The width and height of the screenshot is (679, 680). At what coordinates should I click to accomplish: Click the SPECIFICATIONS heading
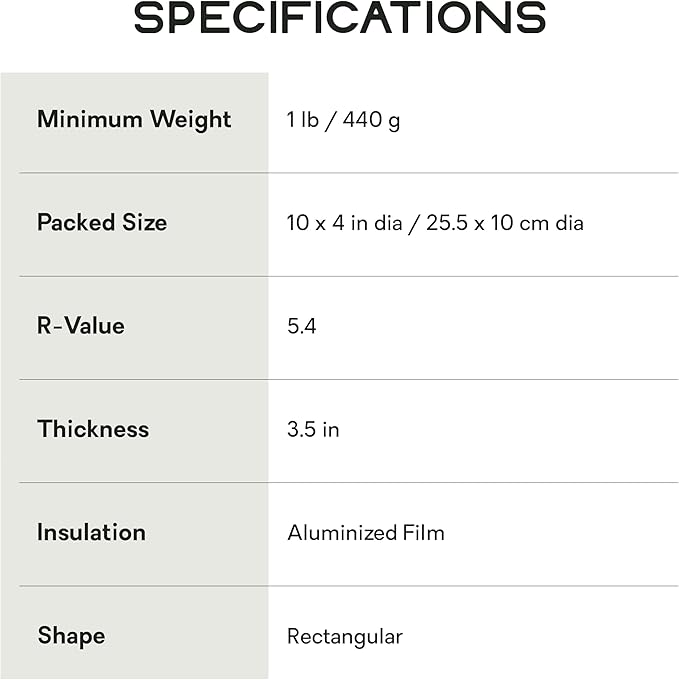(340, 19)
